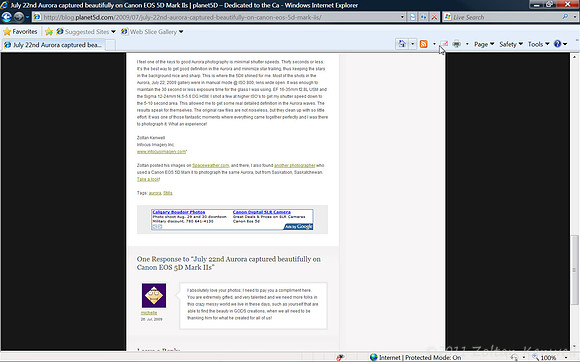Click the page scrollbar up arrow
This screenshot has height=362, width=580.
574,57
